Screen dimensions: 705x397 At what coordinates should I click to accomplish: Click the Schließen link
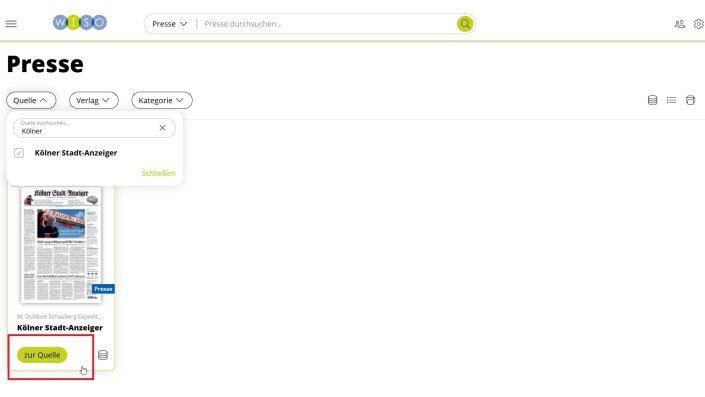click(x=158, y=173)
